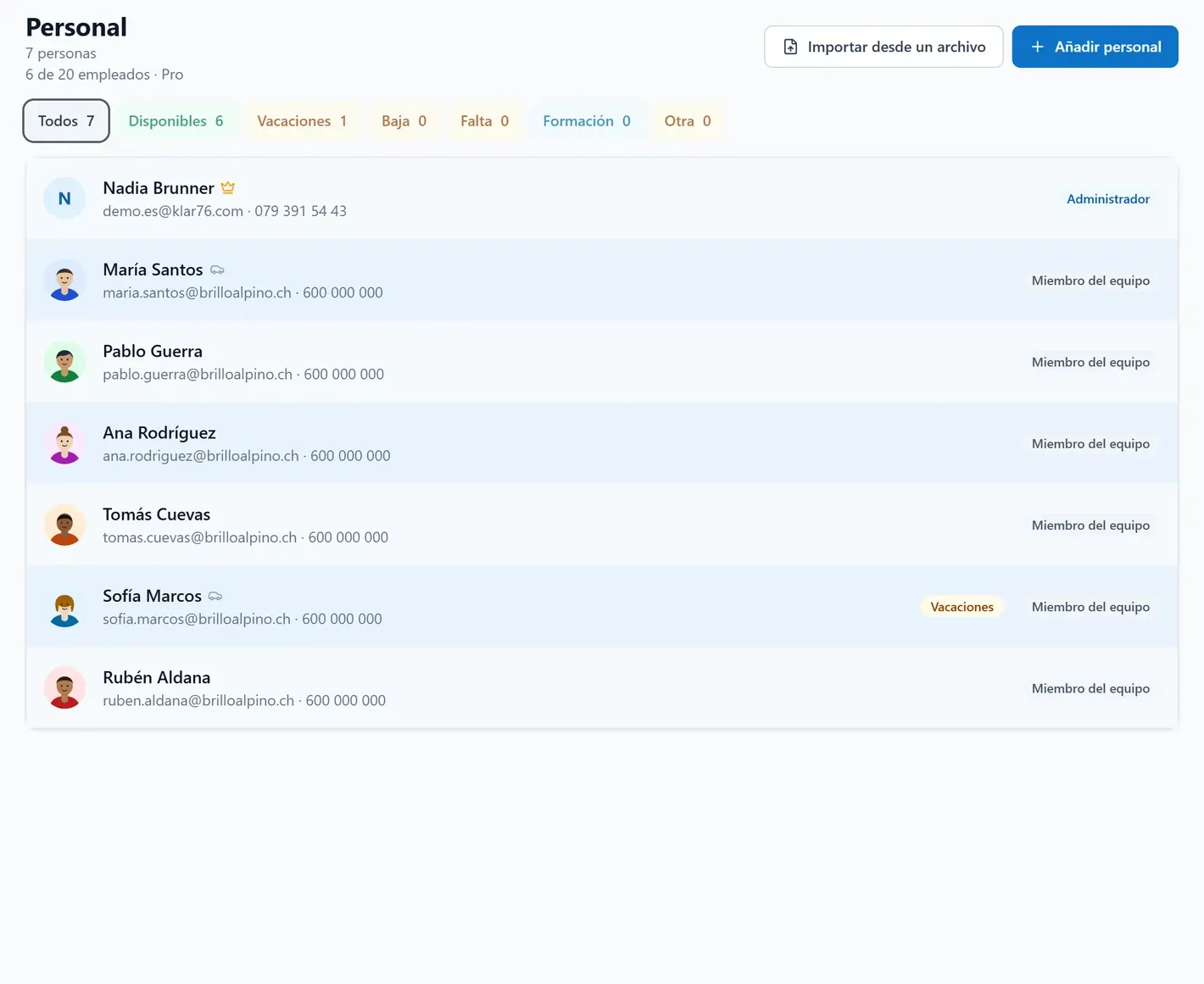Click the Administrador role label
This screenshot has height=984, width=1204.
pos(1108,198)
